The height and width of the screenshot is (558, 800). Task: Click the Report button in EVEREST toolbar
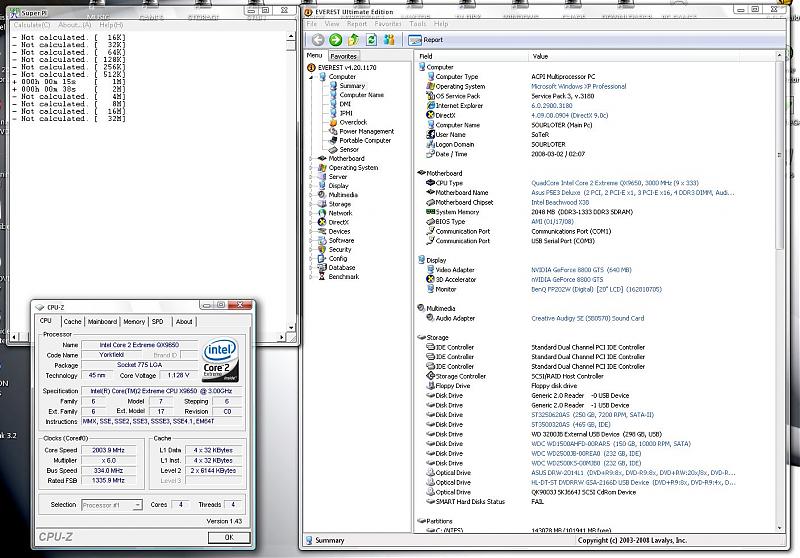(426, 40)
